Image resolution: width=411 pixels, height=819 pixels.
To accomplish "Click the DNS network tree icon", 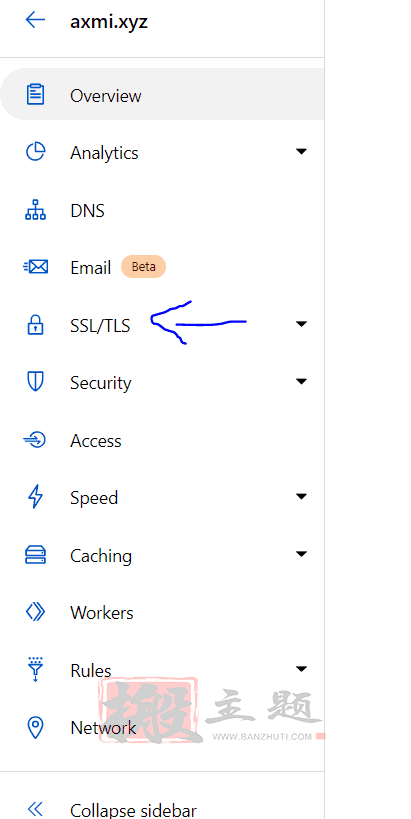I will 36,210.
